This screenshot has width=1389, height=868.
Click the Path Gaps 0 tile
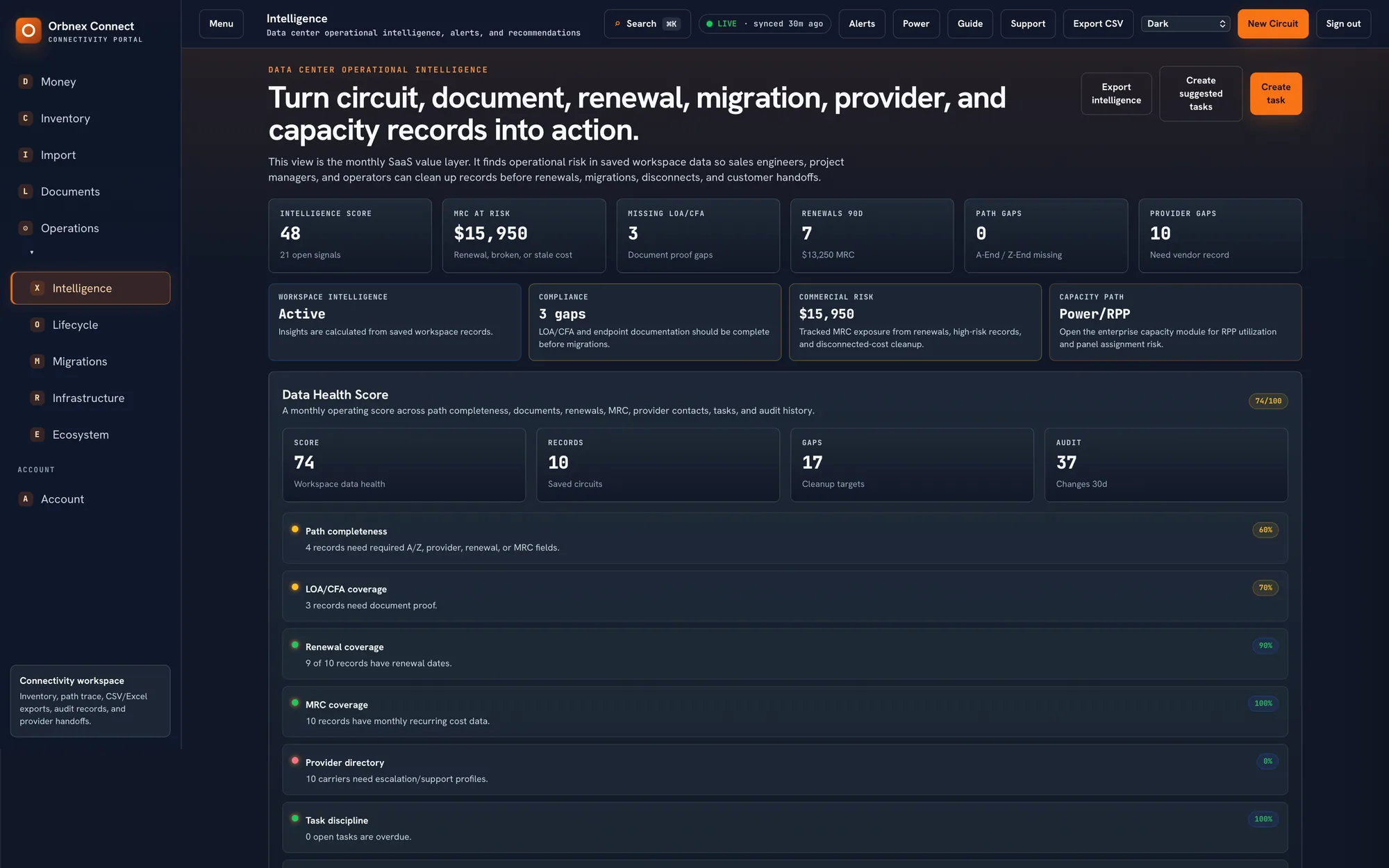(1046, 236)
